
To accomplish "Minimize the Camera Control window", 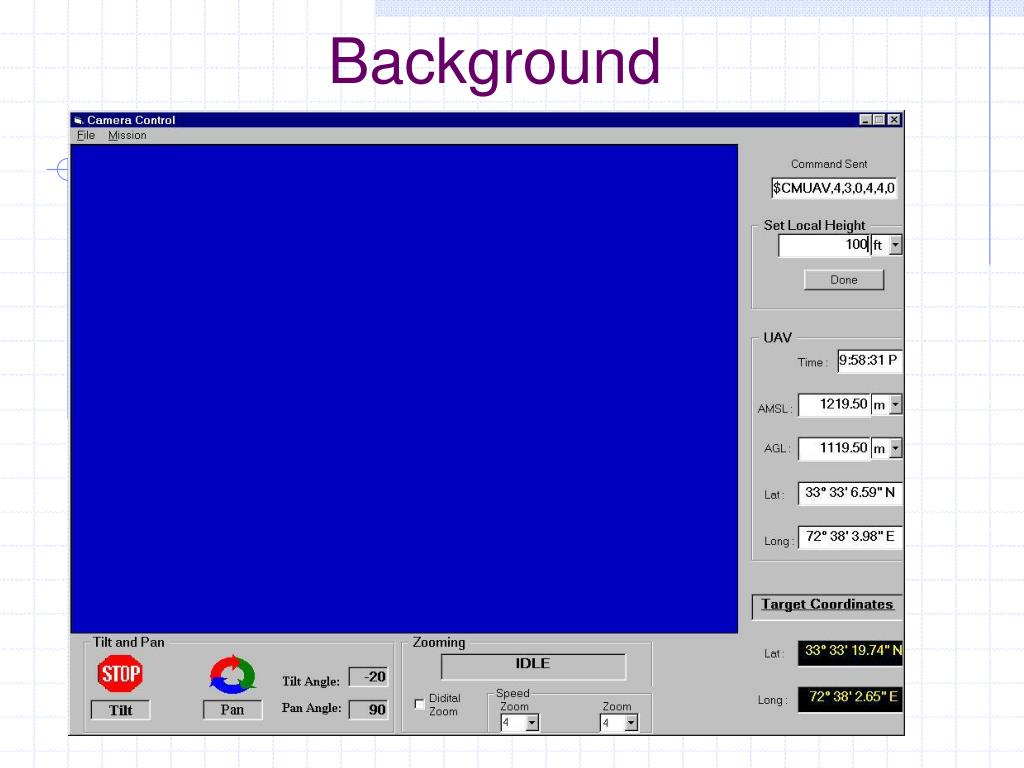I will pyautogui.click(x=865, y=120).
